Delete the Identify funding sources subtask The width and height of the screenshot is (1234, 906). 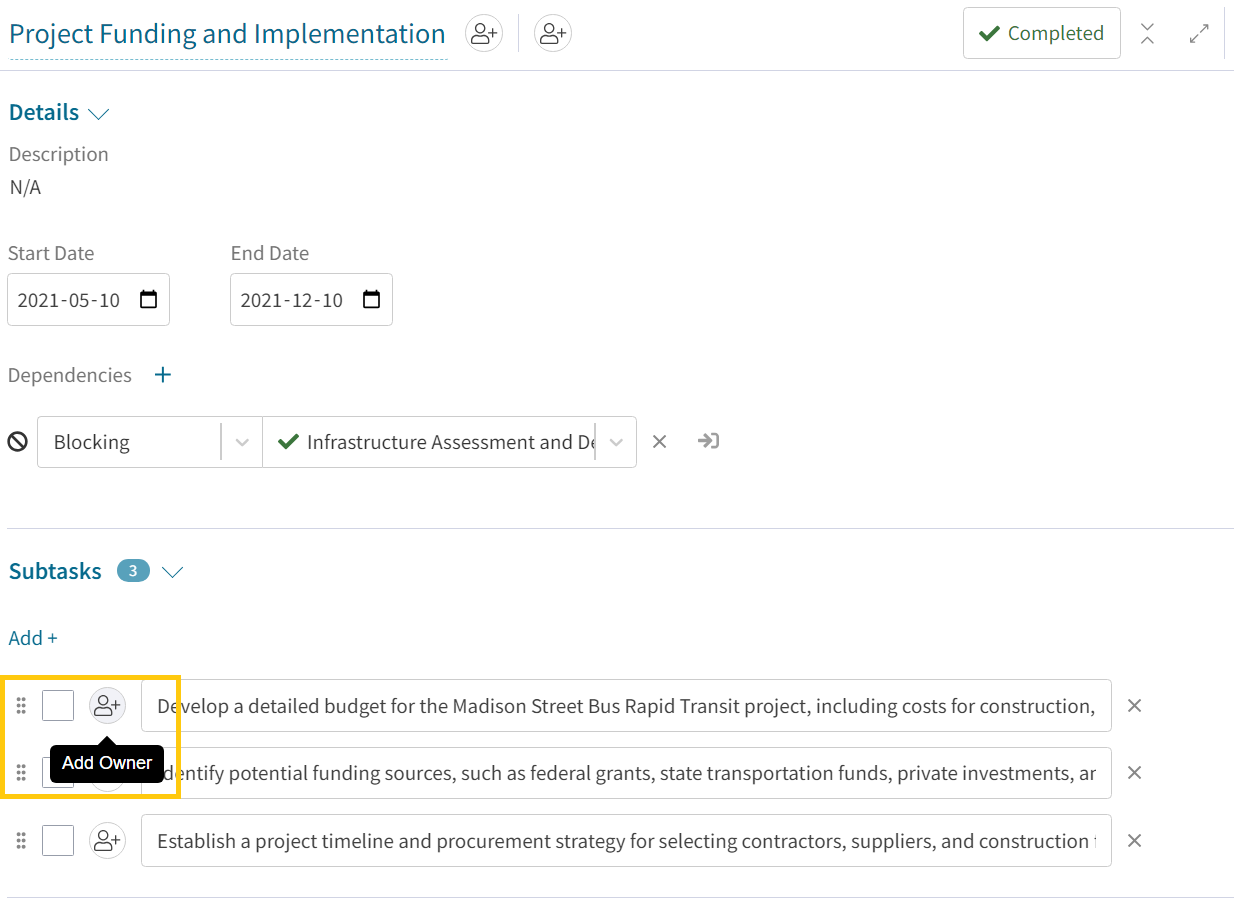click(1134, 773)
